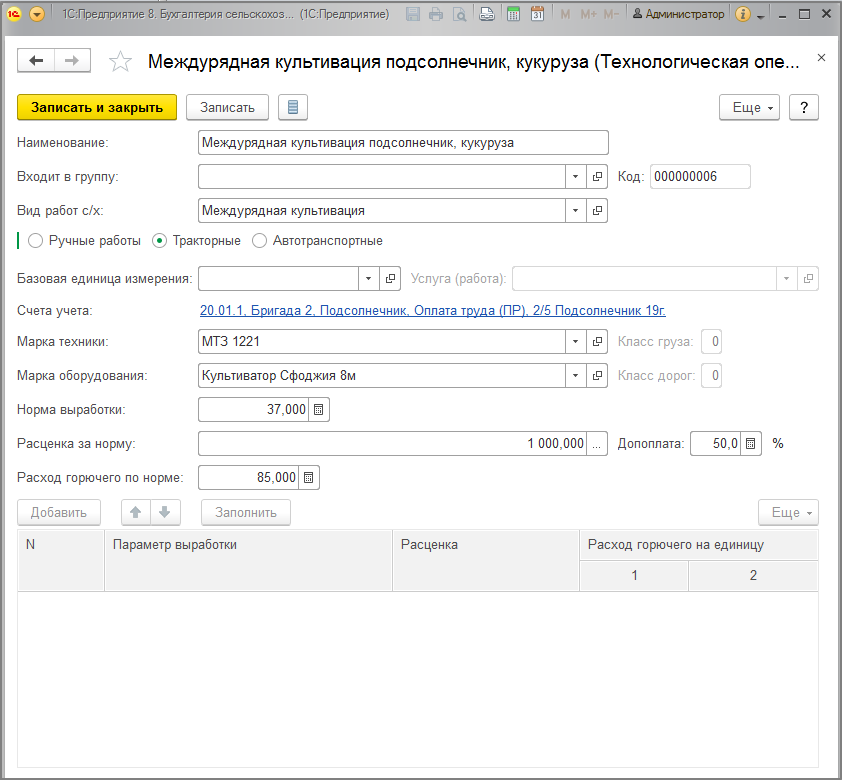Image resolution: width=842 pixels, height=780 pixels.
Task: Open the ellipsis selector for 'Расценка за норму'
Action: pyautogui.click(x=597, y=443)
